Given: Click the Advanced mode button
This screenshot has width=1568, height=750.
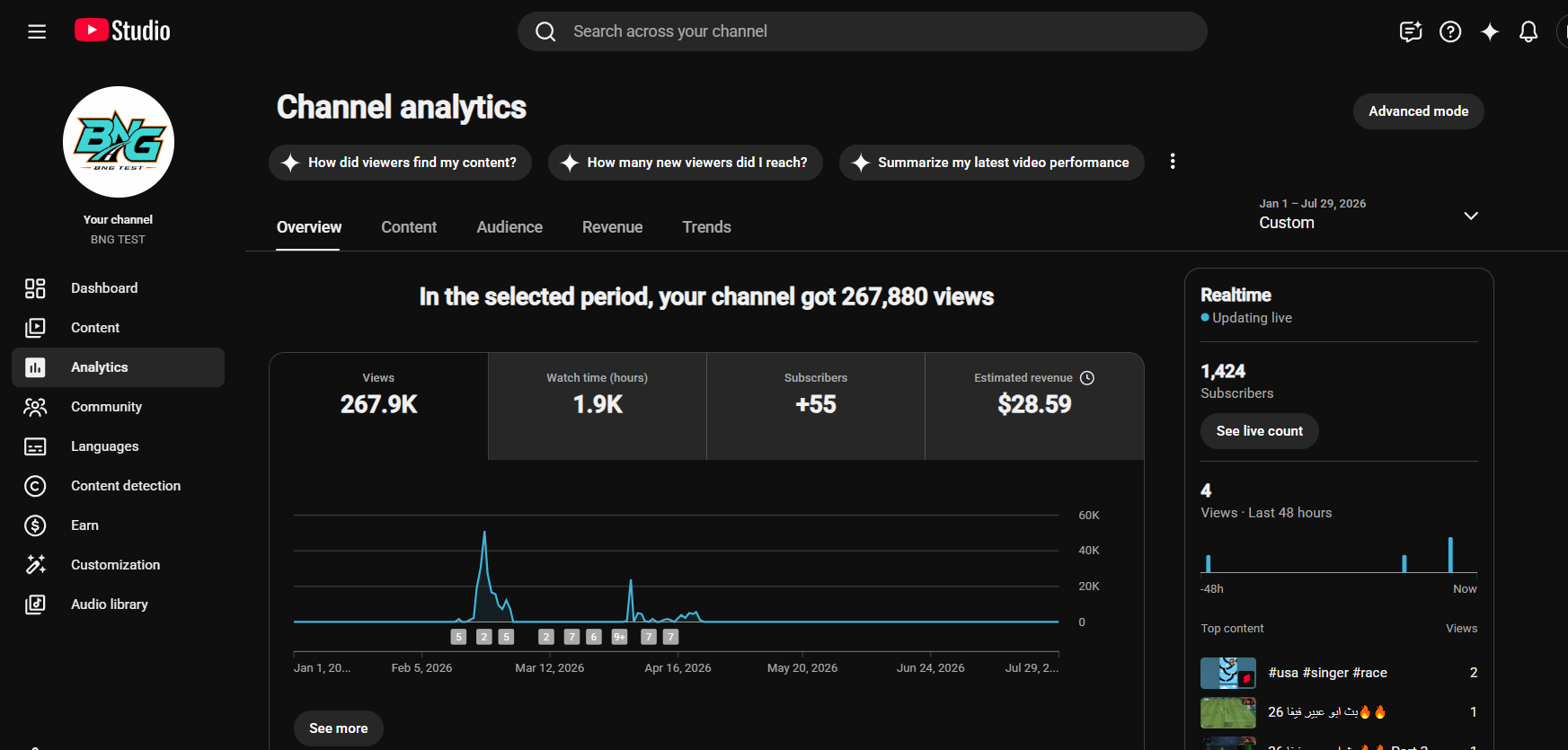Looking at the screenshot, I should coord(1419,111).
